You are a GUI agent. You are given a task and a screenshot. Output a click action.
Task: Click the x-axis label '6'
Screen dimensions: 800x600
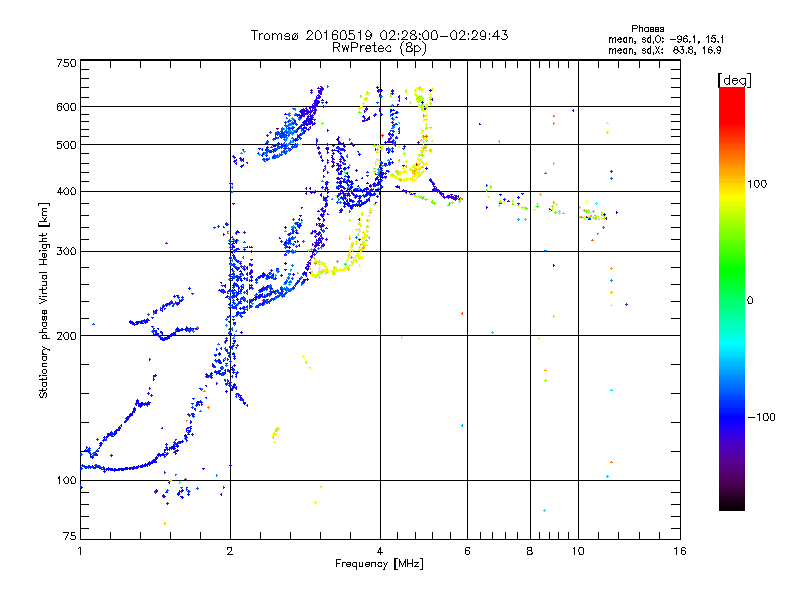pos(467,551)
